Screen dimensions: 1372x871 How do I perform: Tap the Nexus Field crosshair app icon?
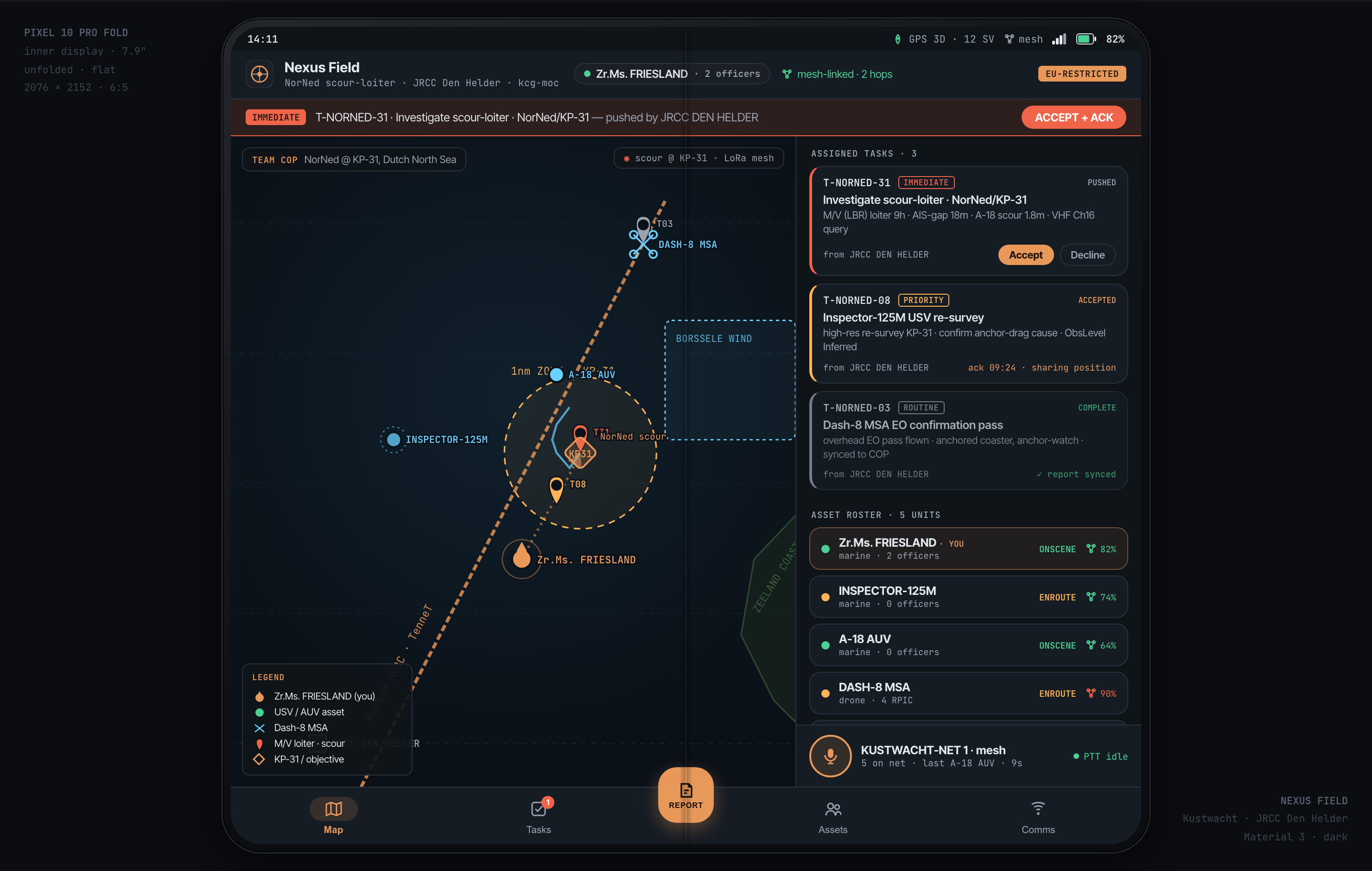point(259,74)
